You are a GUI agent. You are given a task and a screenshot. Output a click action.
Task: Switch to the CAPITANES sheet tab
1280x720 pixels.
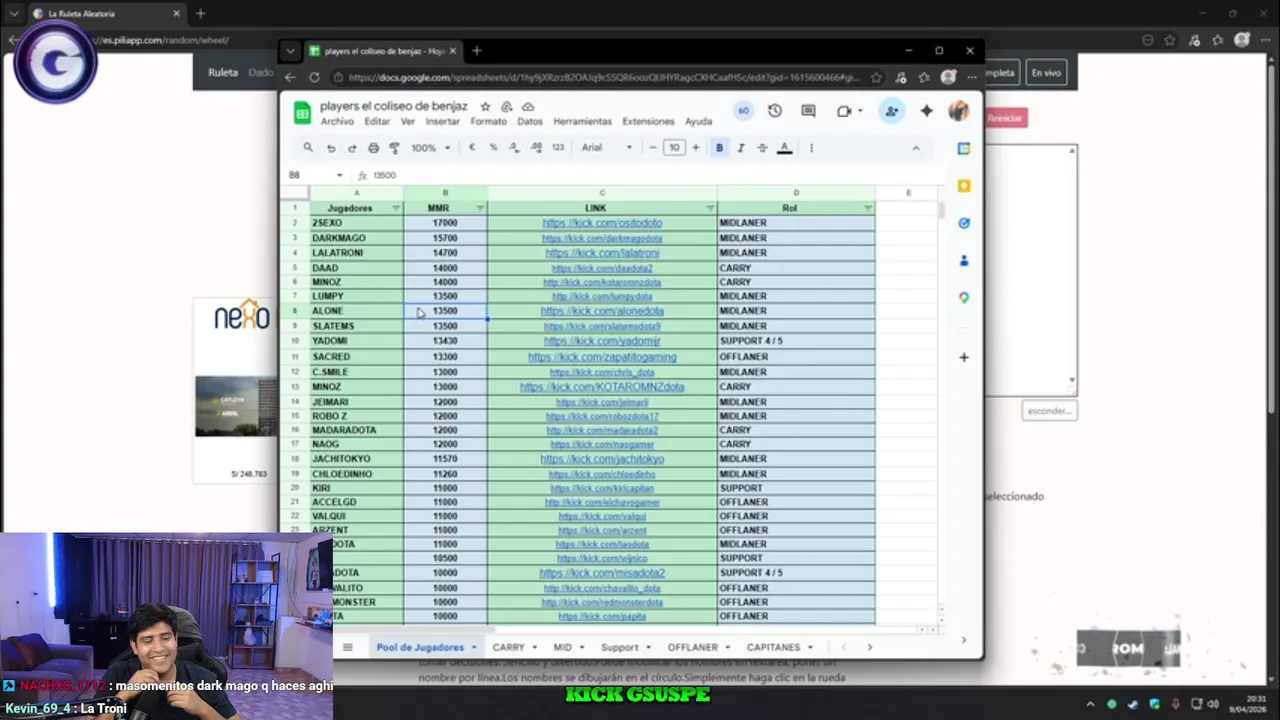click(x=780, y=647)
